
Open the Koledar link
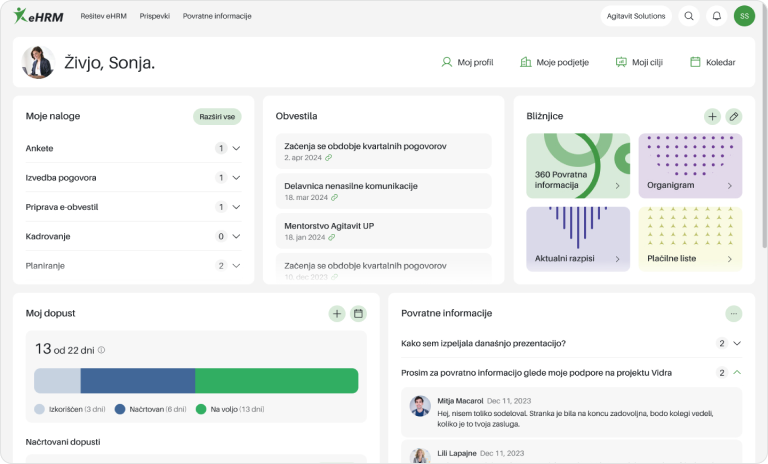click(x=712, y=62)
